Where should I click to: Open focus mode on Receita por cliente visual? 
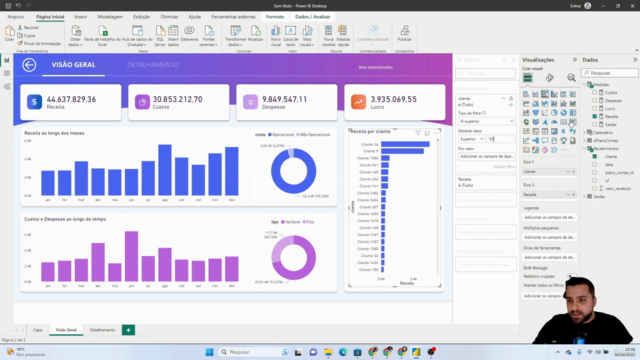(x=427, y=133)
